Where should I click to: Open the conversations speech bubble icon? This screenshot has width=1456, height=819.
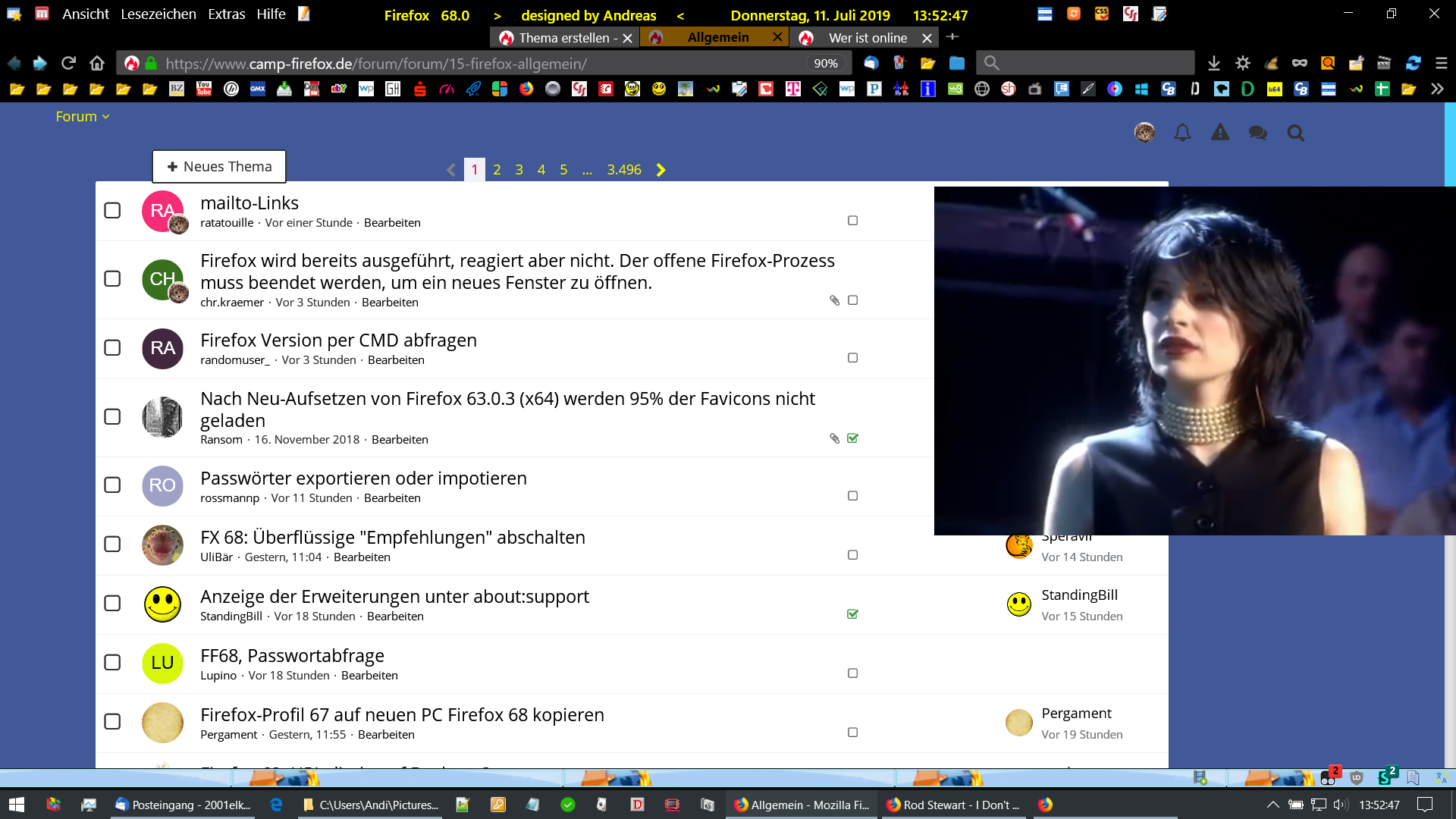coord(1257,133)
